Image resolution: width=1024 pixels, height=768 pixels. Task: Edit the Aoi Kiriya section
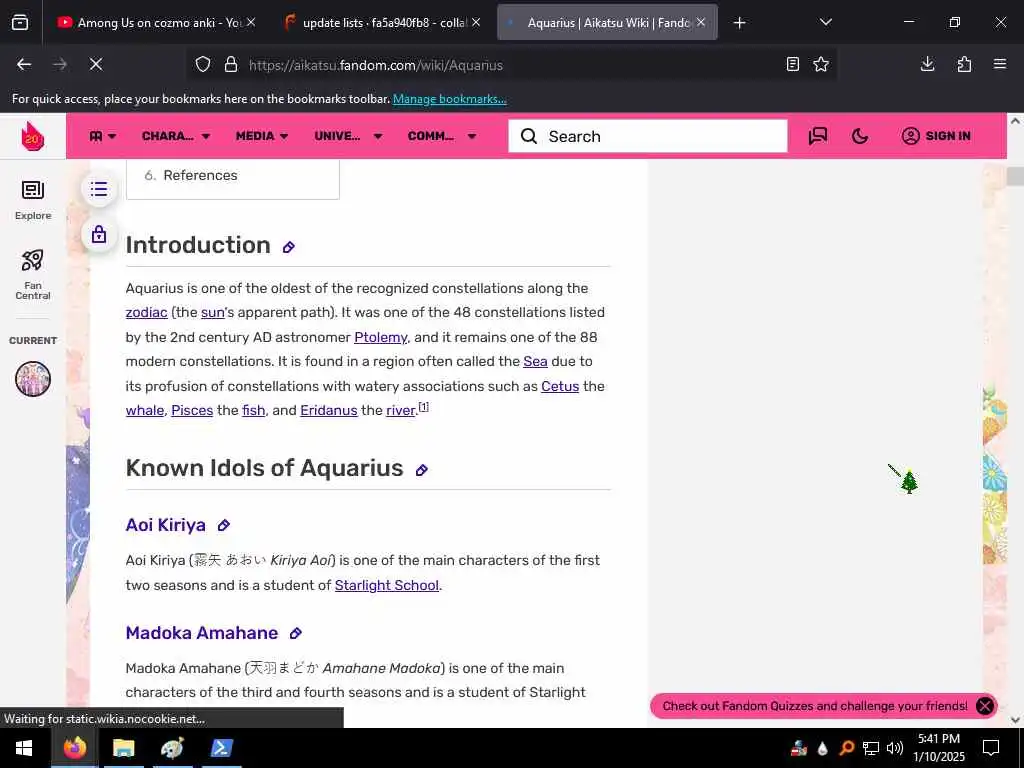pos(224,526)
